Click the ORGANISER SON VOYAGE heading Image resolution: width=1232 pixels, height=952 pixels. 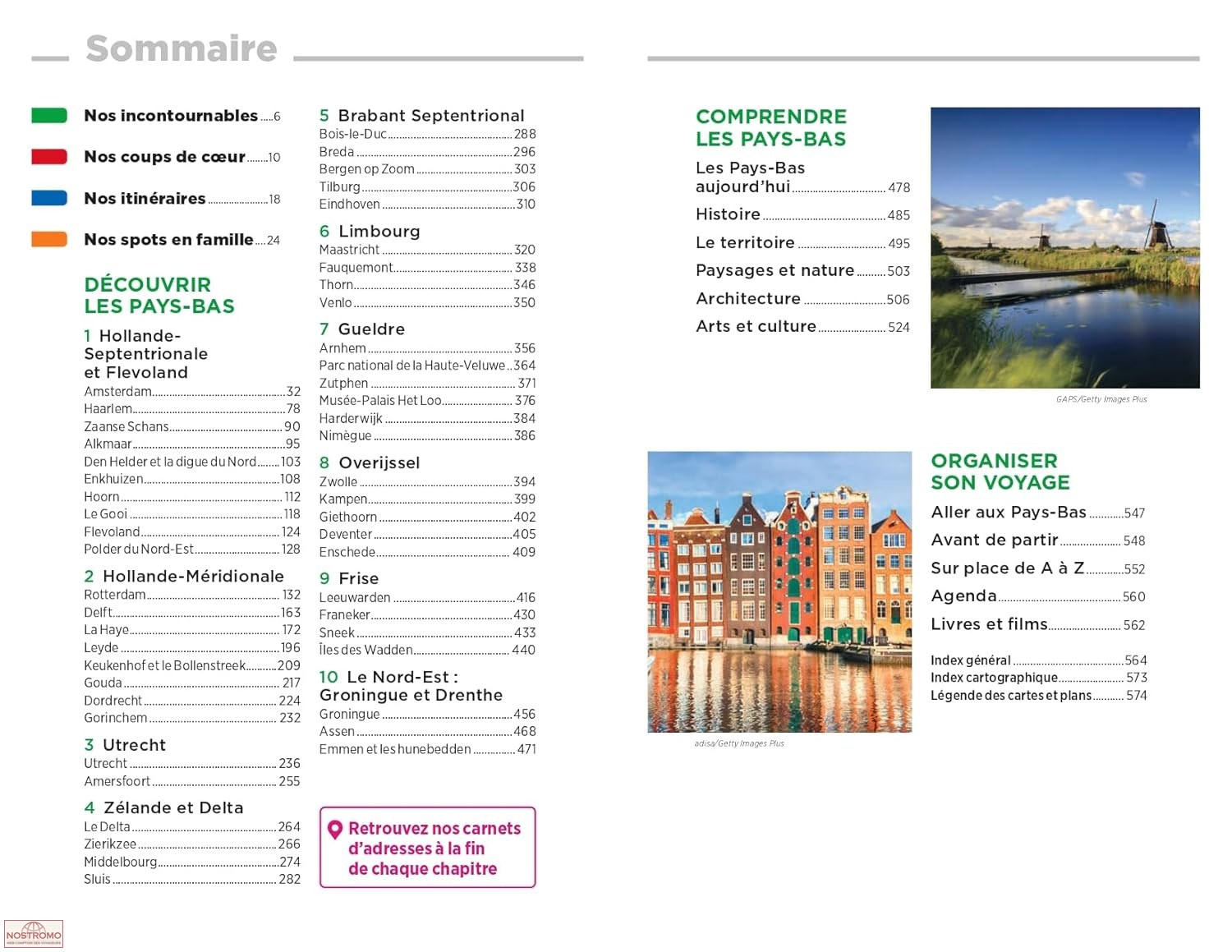pos(1000,471)
